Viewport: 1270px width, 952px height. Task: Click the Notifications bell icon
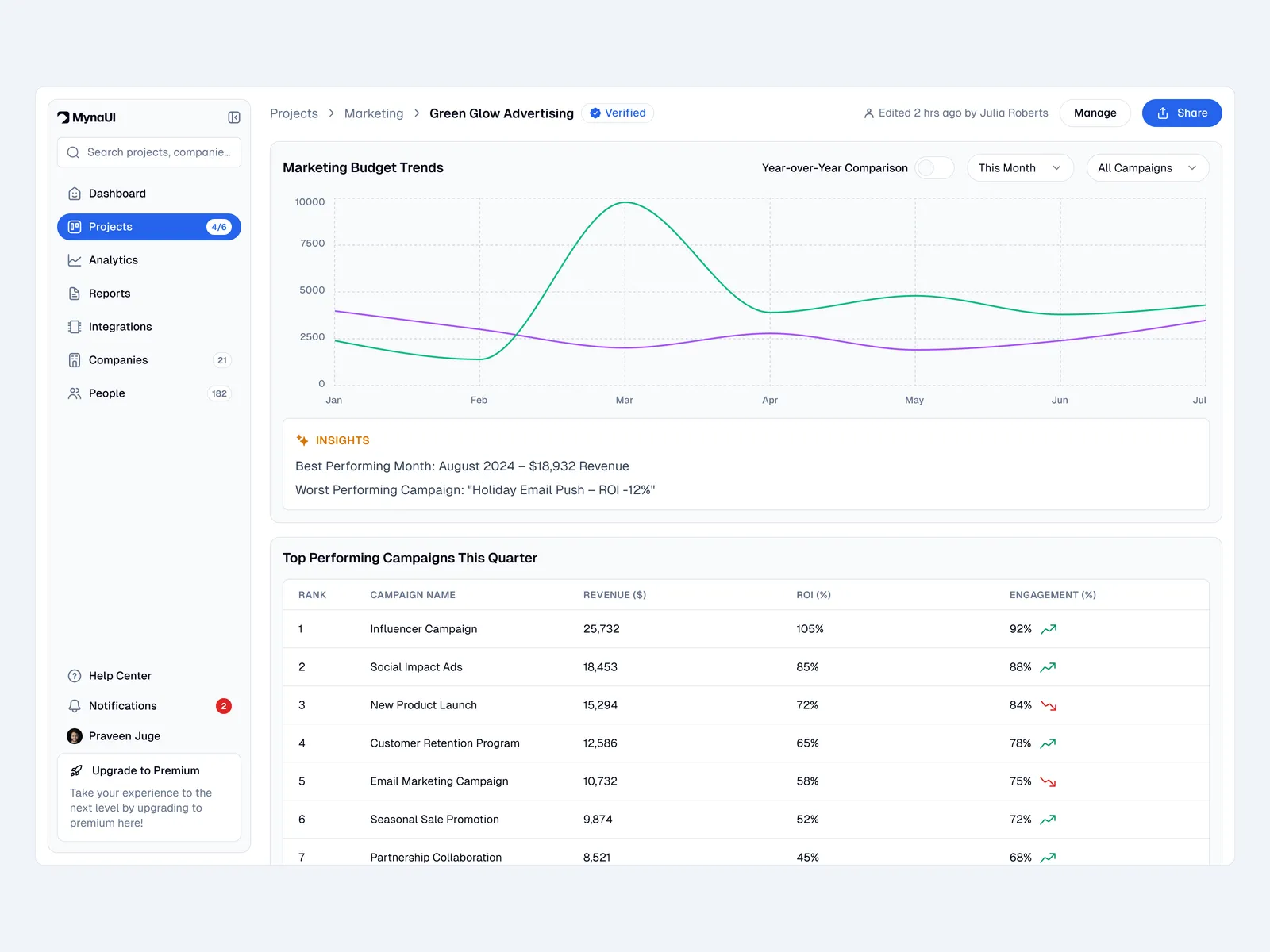(x=75, y=706)
